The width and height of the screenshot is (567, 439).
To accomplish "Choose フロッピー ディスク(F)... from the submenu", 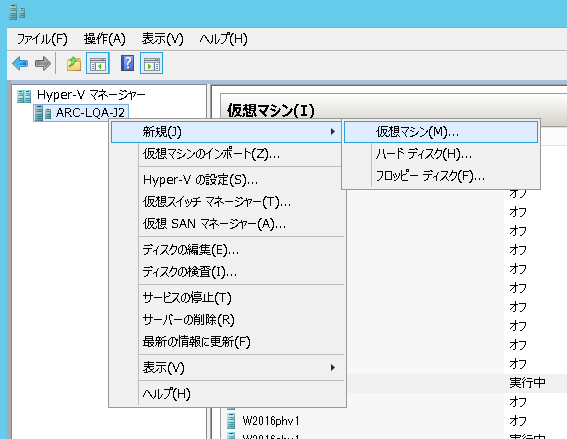I will 441,176.
